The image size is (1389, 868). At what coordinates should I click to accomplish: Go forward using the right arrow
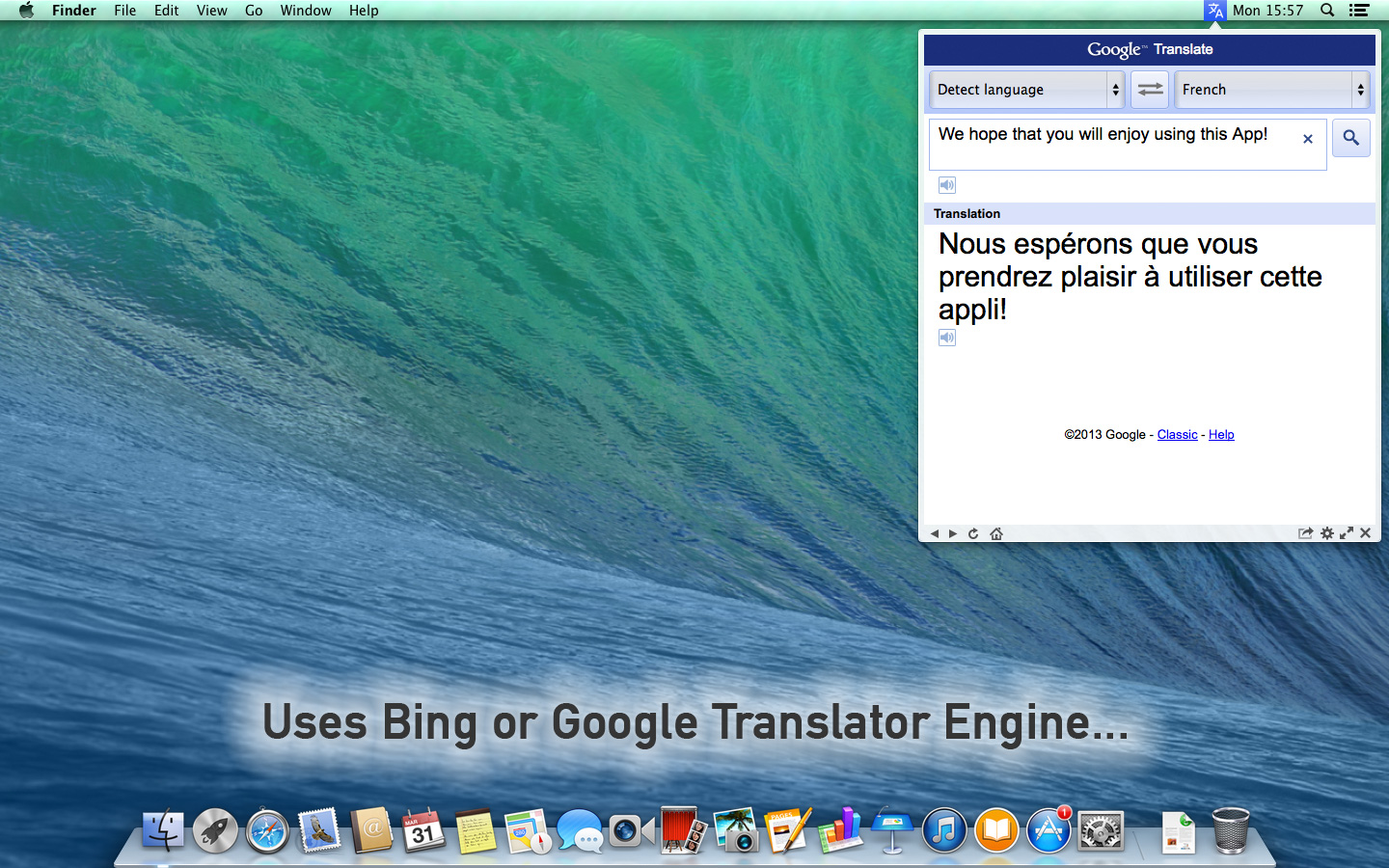click(x=953, y=533)
